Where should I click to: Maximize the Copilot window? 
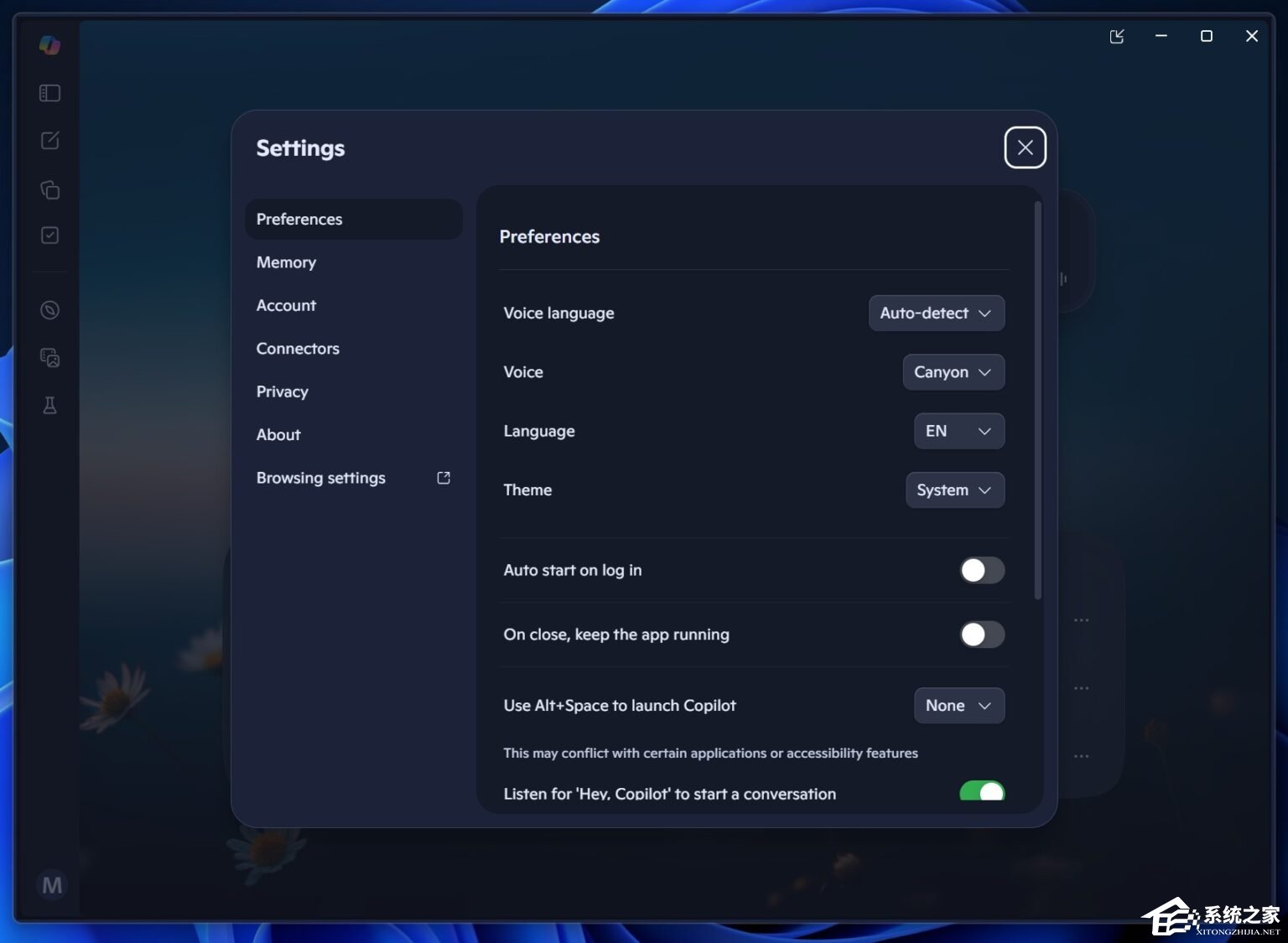1207,36
